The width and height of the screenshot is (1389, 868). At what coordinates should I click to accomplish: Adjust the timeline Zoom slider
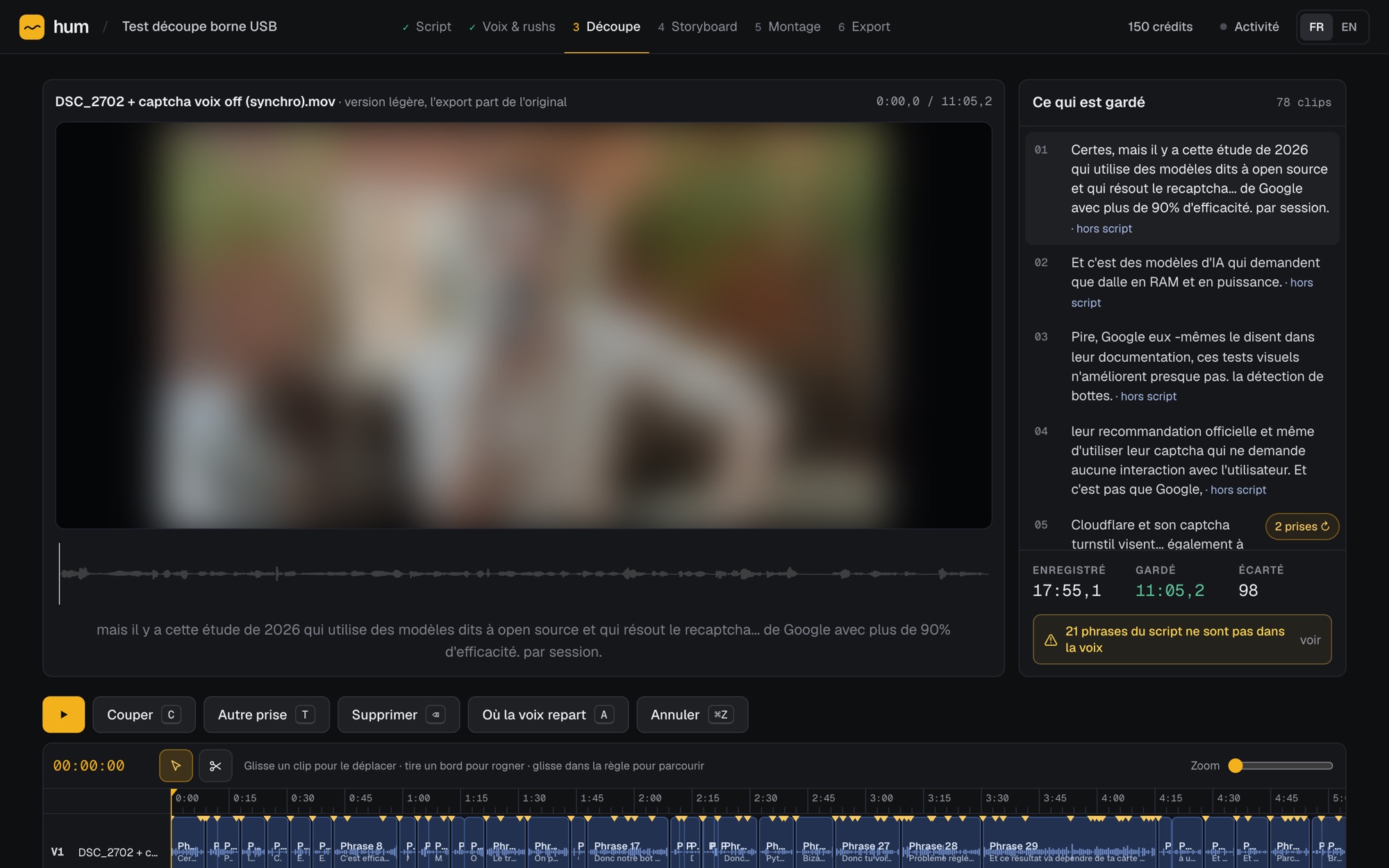[1281, 765]
